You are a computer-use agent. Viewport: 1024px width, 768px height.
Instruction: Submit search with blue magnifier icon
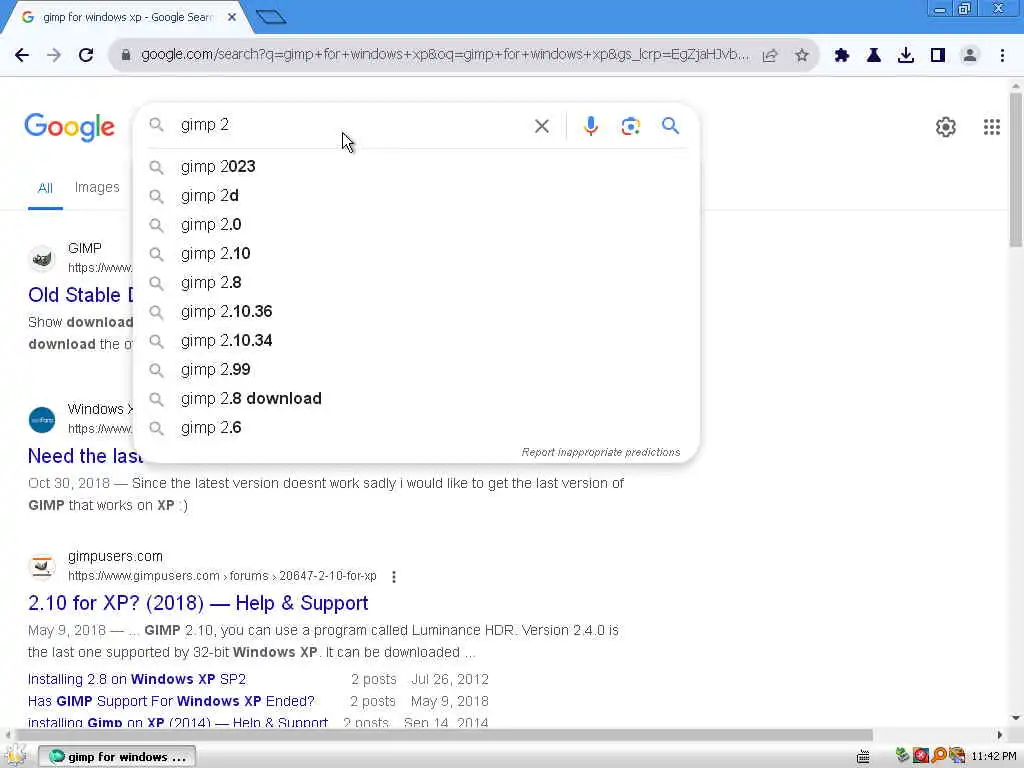[670, 125]
